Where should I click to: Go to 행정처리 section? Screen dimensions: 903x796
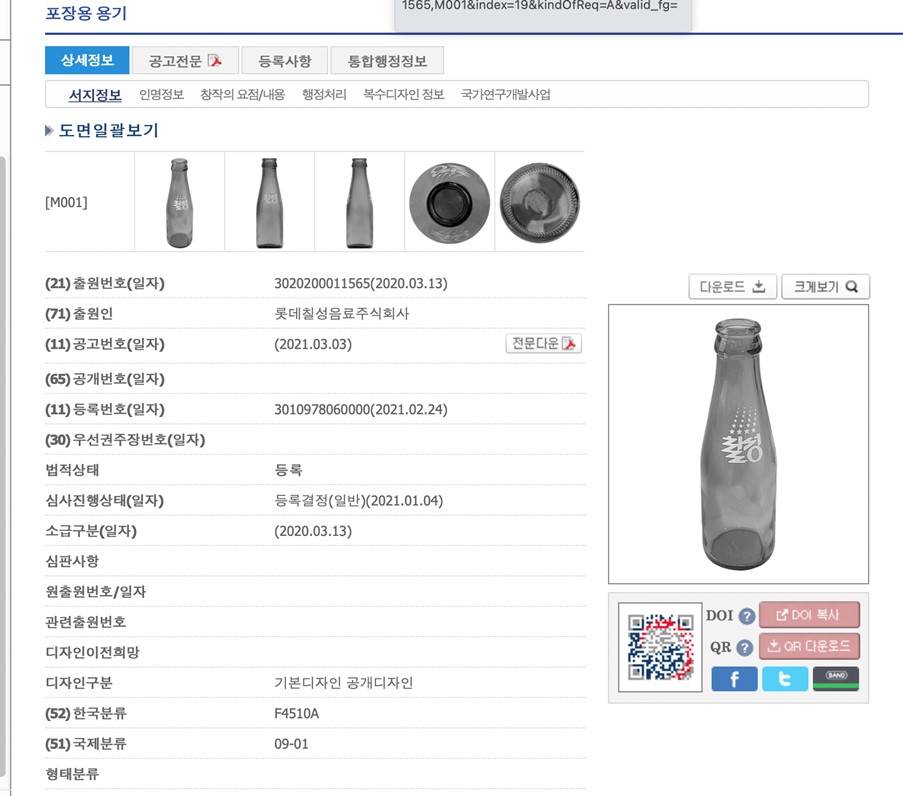(x=324, y=94)
